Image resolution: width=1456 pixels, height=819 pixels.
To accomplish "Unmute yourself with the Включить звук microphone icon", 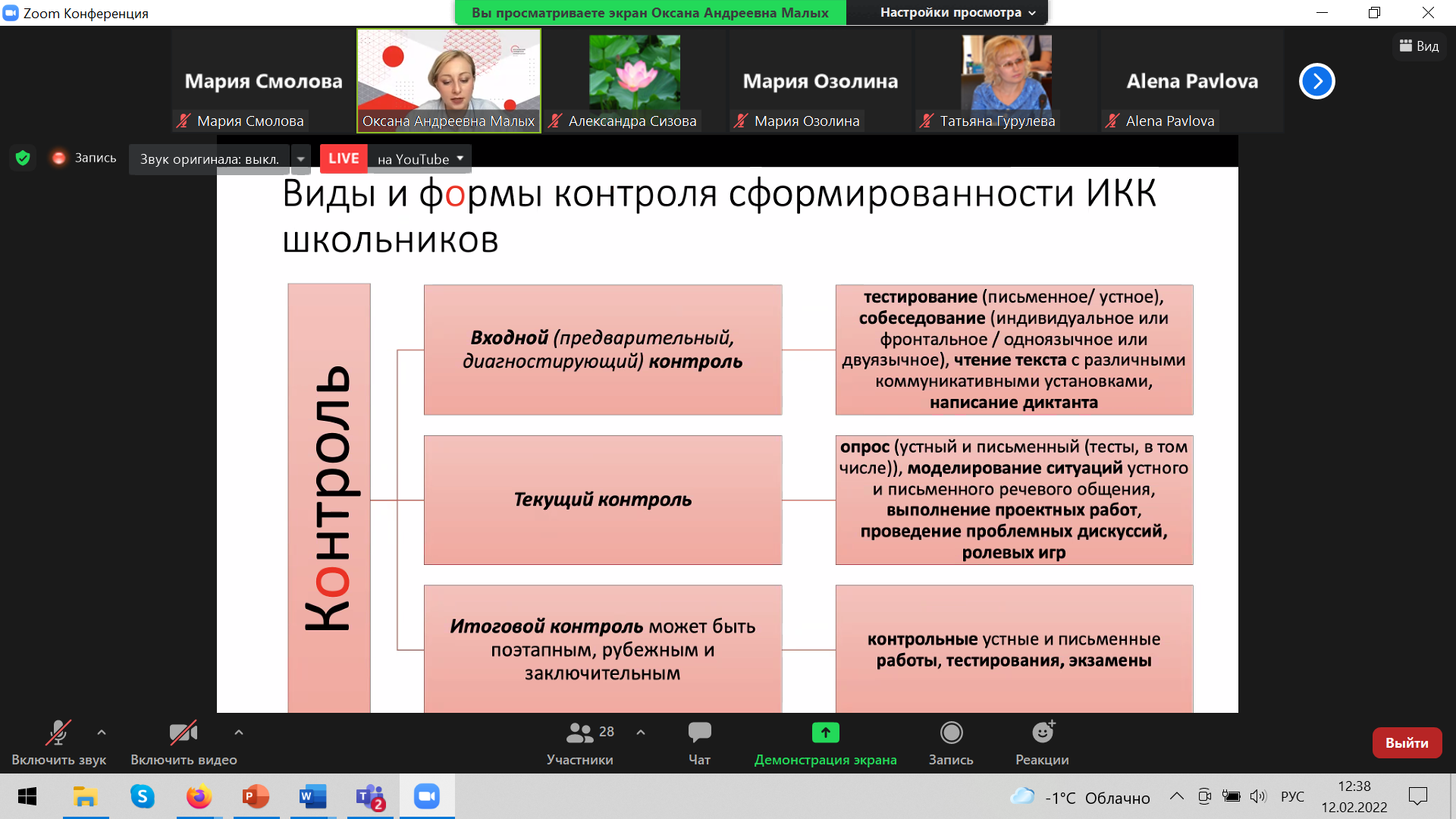I will click(59, 733).
